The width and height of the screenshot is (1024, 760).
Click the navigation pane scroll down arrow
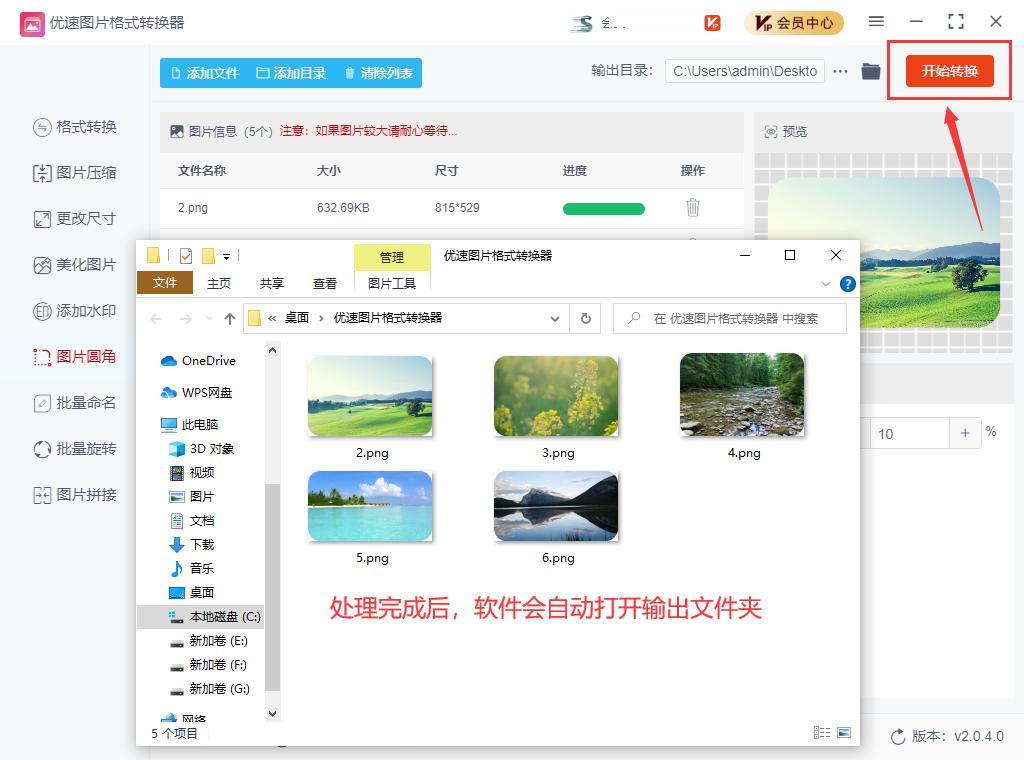click(x=273, y=714)
